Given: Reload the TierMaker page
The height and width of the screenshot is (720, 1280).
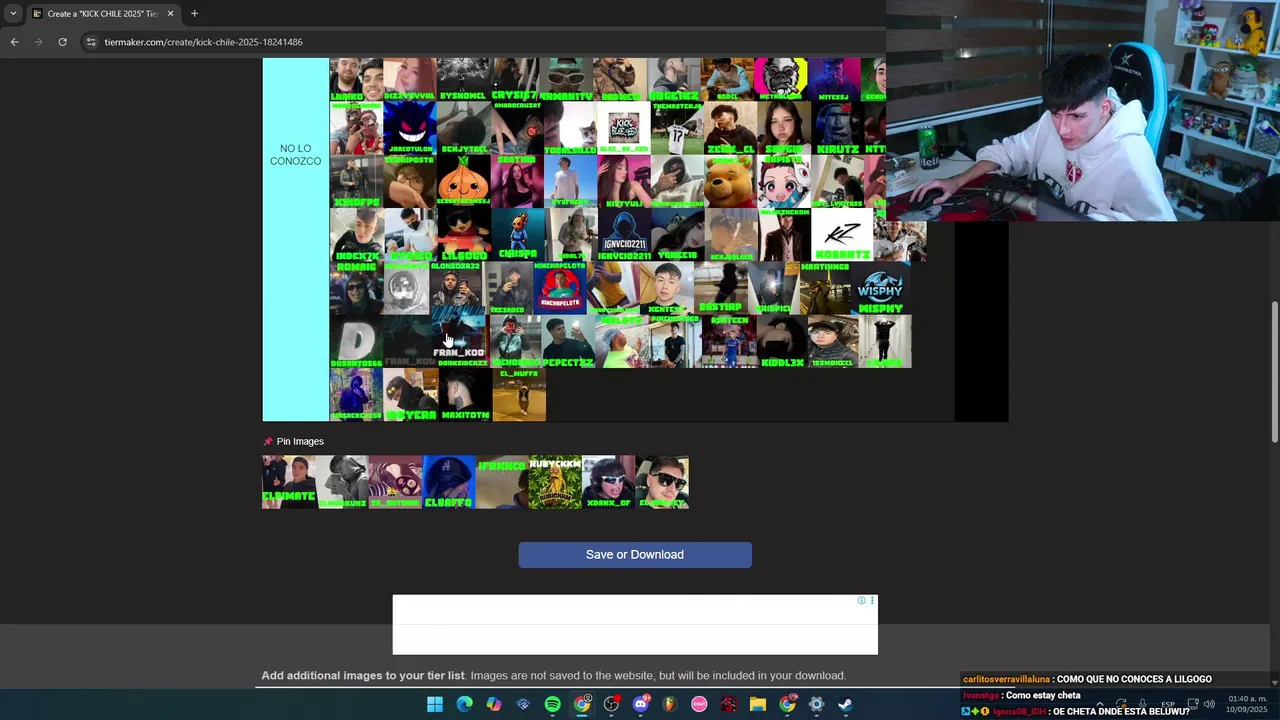Looking at the screenshot, I should click(62, 42).
